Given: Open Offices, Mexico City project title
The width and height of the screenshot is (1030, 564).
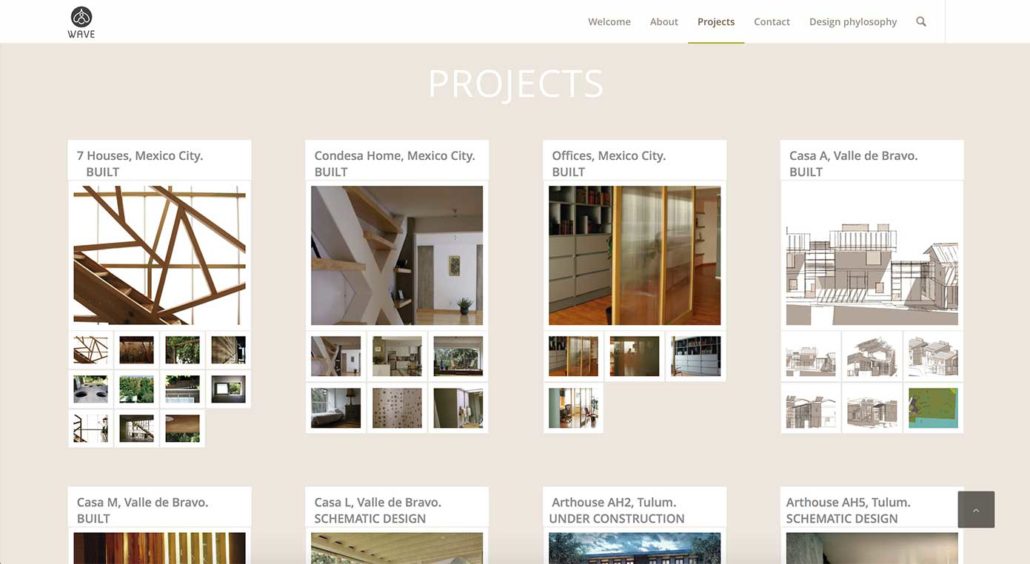Looking at the screenshot, I should 608,156.
